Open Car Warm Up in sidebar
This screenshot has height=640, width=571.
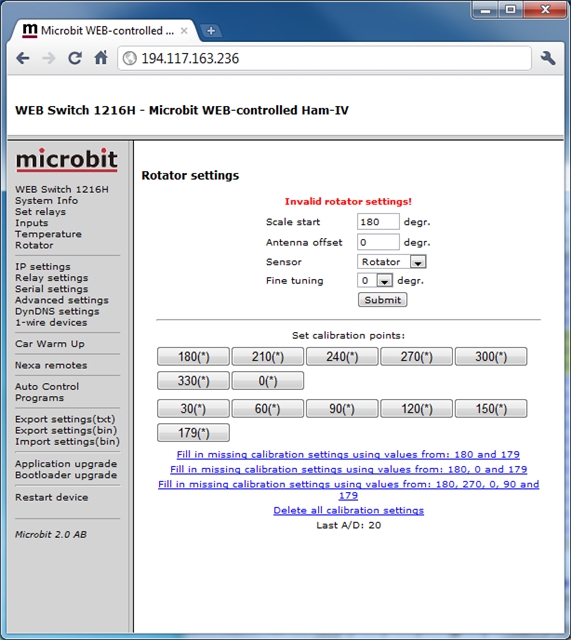[x=50, y=344]
